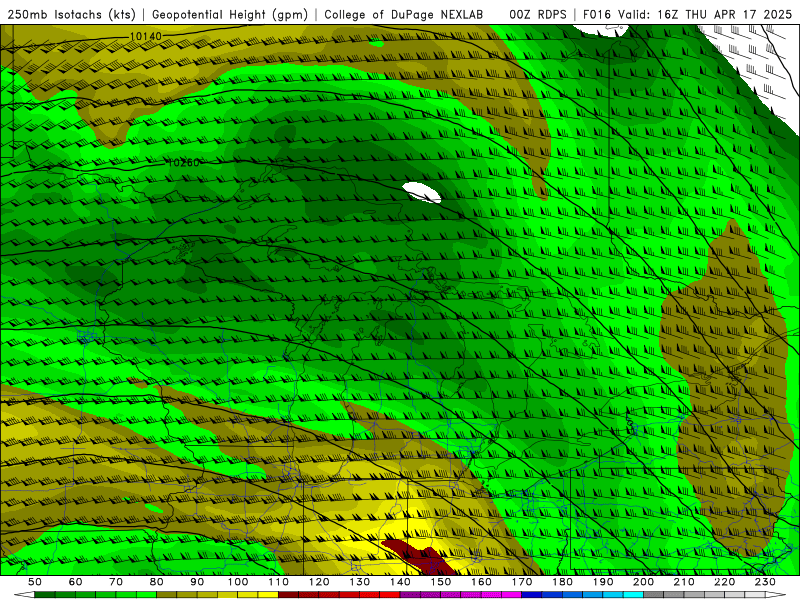Viewport: 800px width, 600px height.
Task: Click the '110' value on the color scale
Action: tap(279, 582)
